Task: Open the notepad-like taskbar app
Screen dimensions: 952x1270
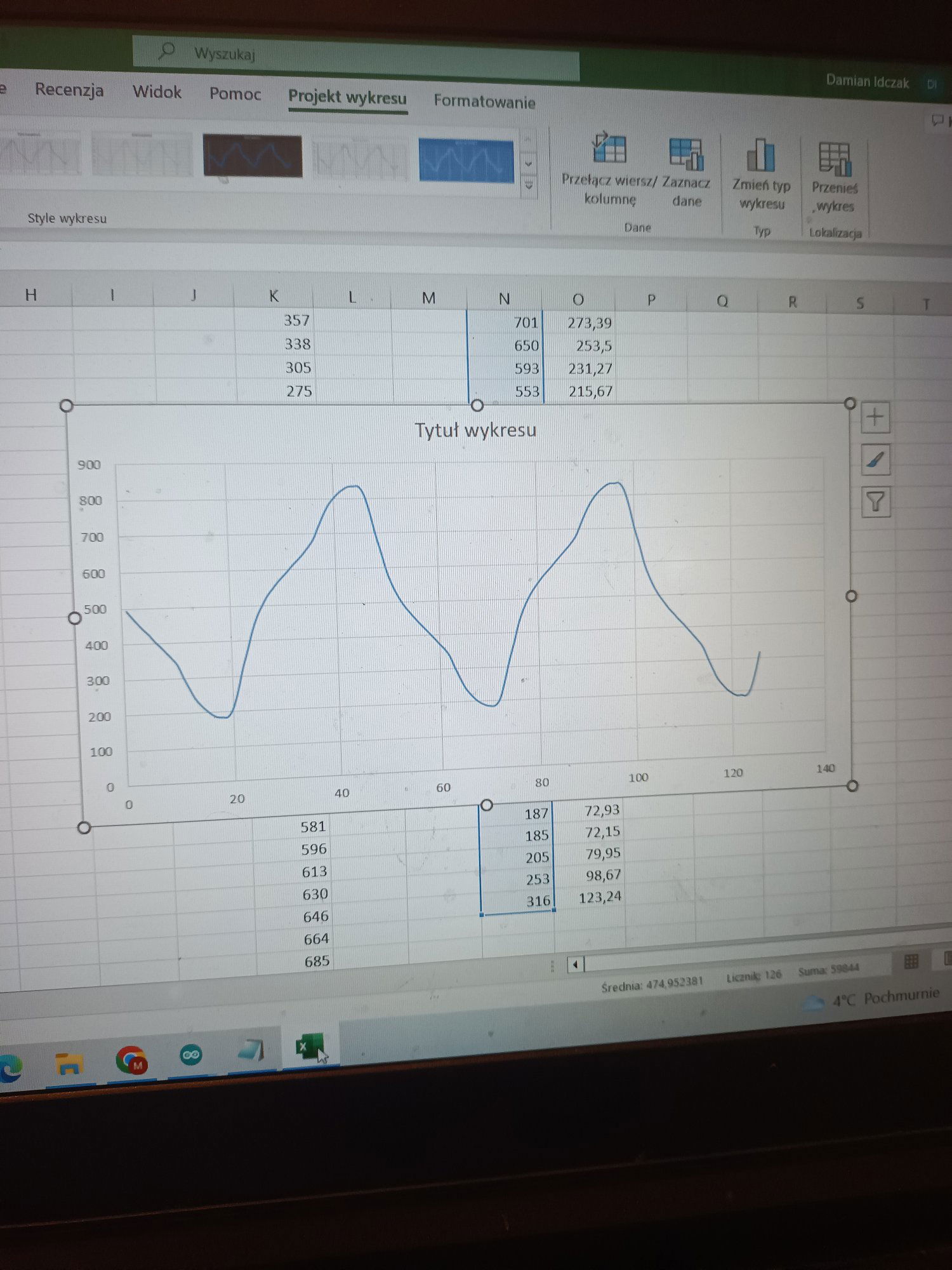Action: click(x=251, y=1051)
